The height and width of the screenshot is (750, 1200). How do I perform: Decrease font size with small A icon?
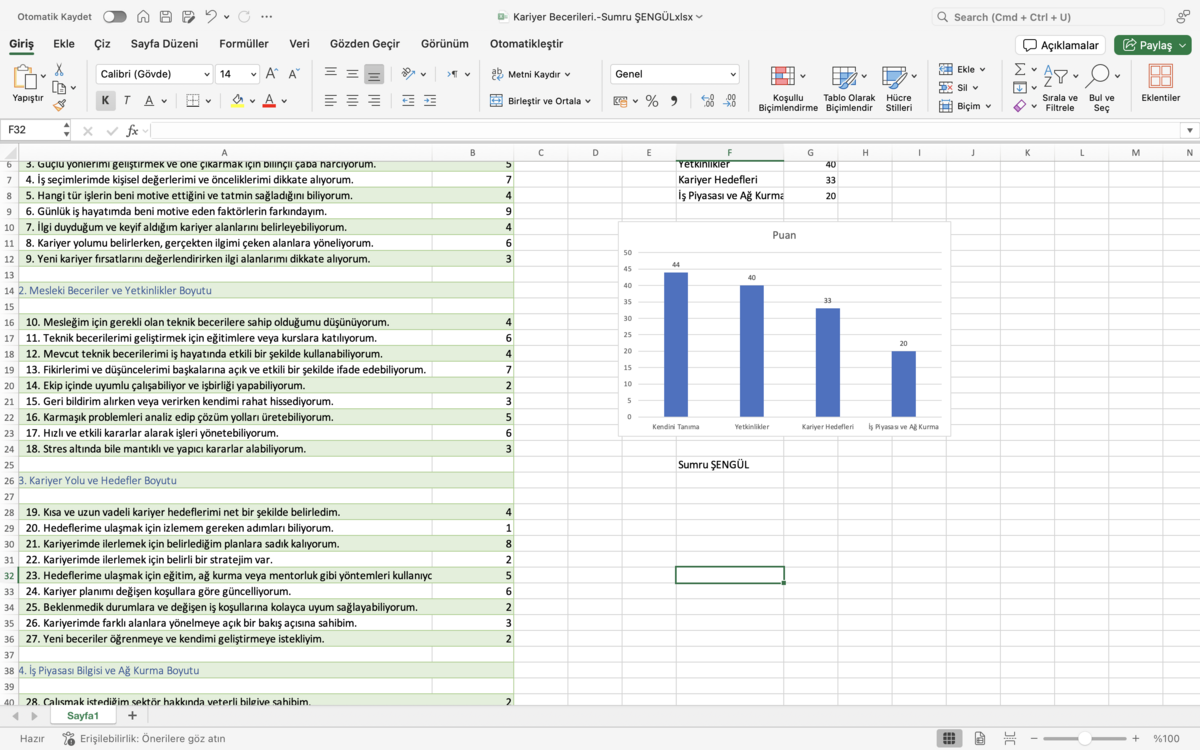(x=294, y=74)
